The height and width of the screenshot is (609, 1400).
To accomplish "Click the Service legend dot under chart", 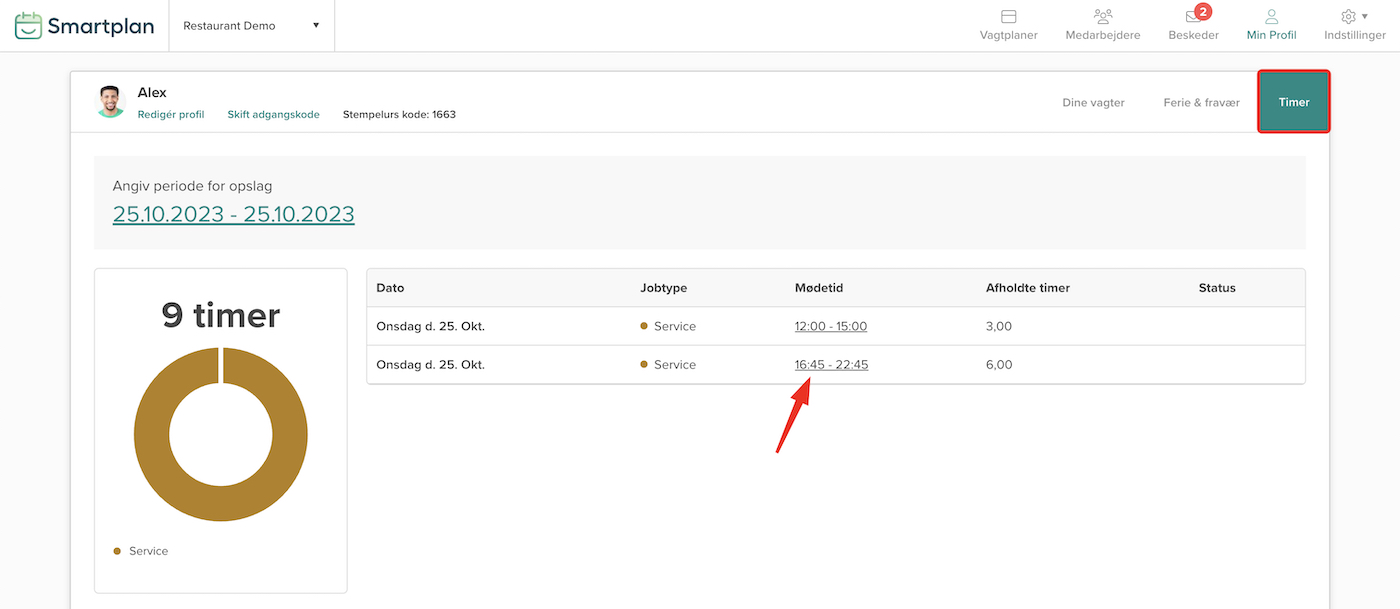I will 117,551.
